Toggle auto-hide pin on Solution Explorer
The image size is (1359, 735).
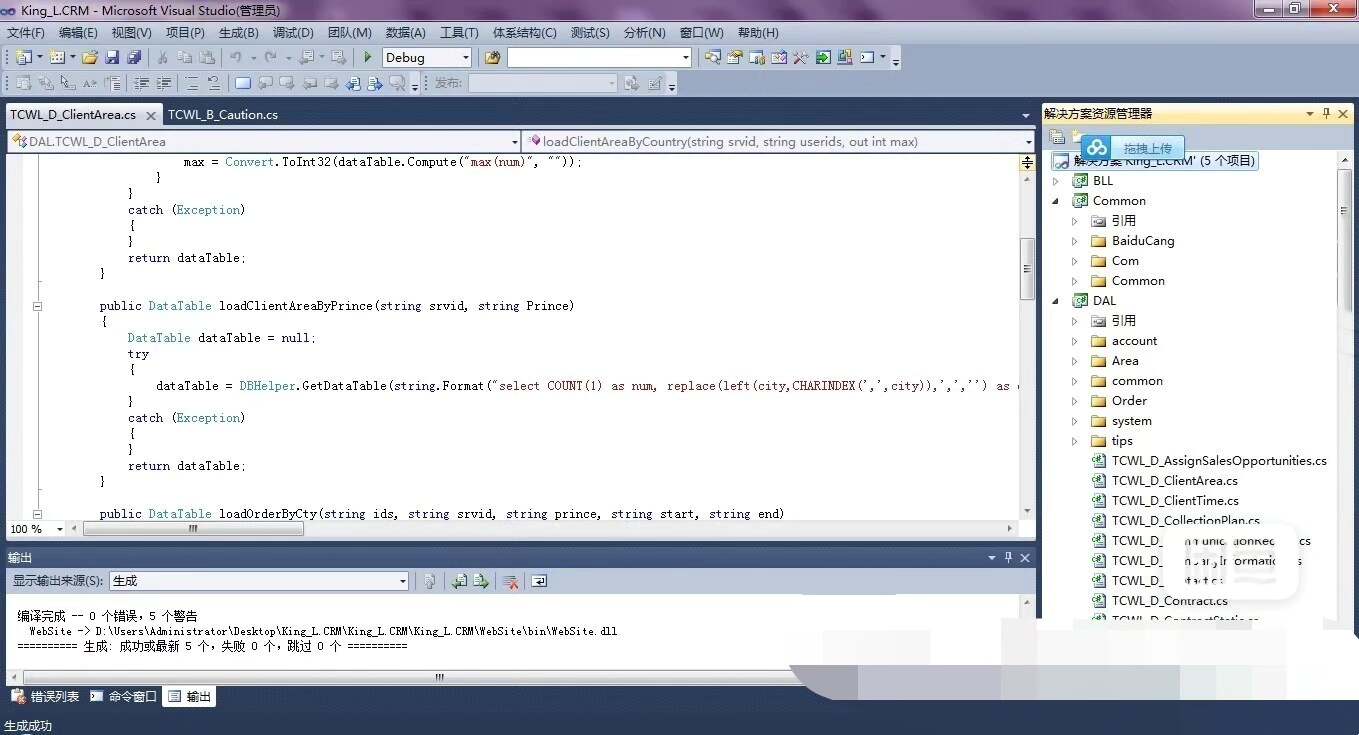coord(1327,114)
